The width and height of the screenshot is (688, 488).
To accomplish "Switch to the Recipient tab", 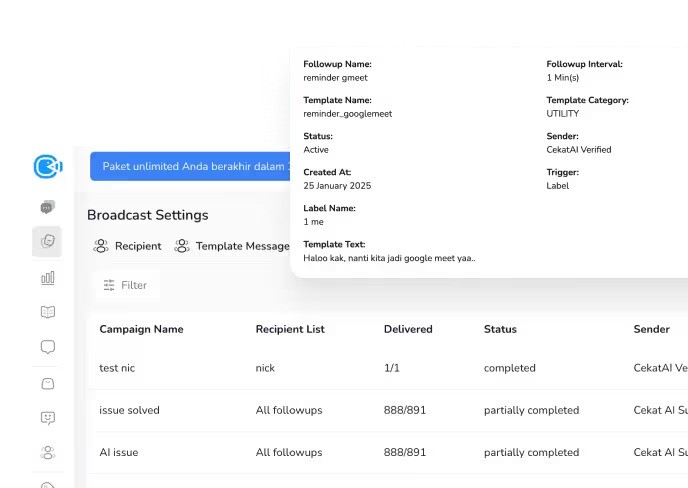I will click(x=127, y=246).
